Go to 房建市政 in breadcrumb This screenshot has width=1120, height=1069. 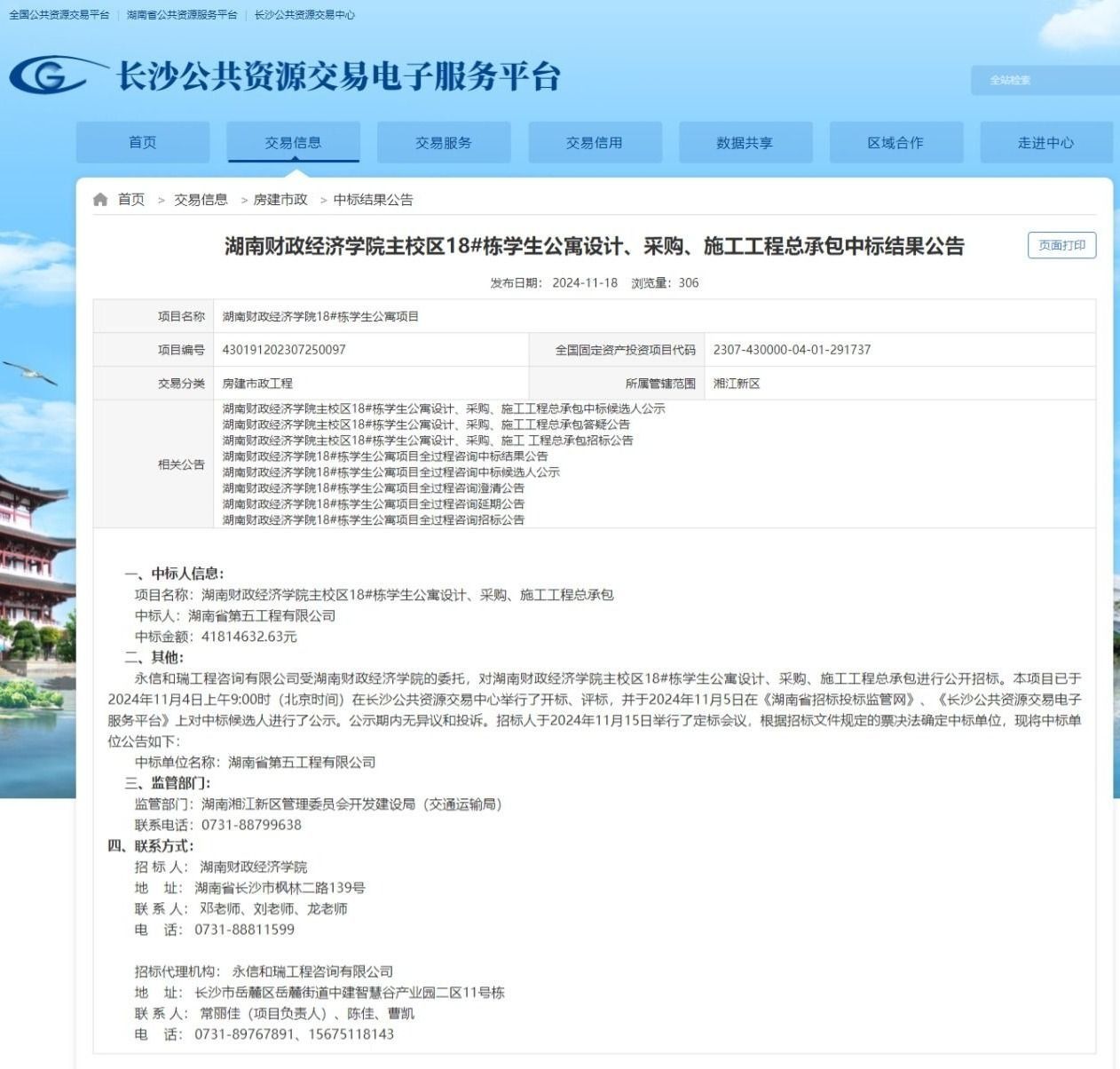coord(280,200)
